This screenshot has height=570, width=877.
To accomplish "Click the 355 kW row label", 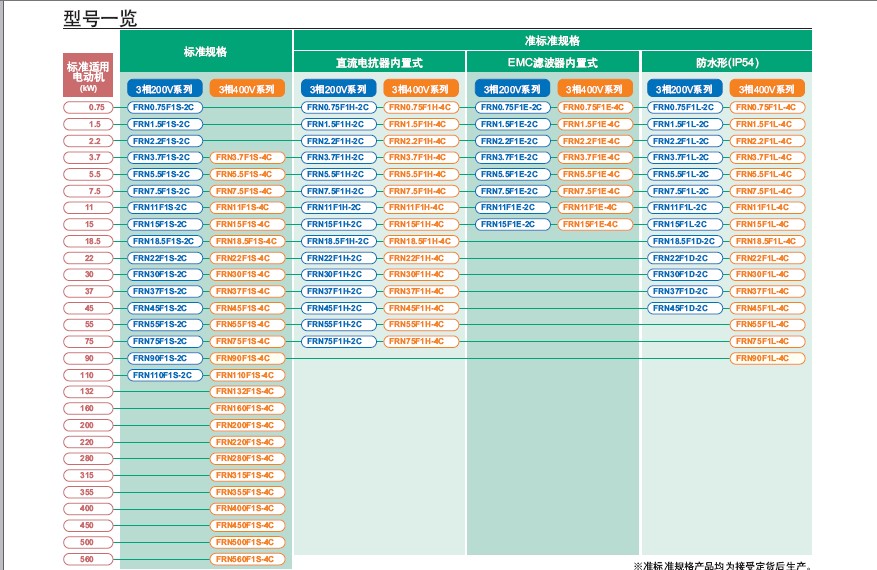I will 88,492.
